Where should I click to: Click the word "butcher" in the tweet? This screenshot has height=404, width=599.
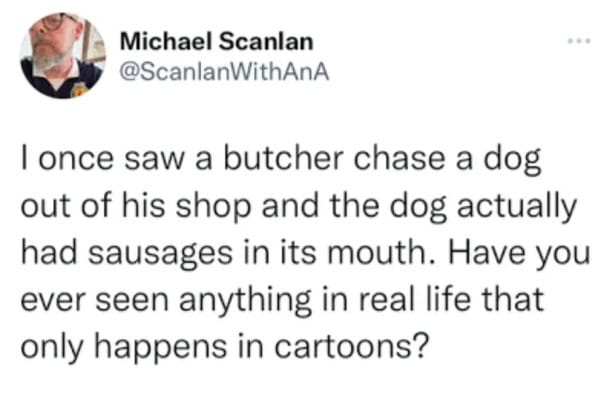pyautogui.click(x=284, y=158)
